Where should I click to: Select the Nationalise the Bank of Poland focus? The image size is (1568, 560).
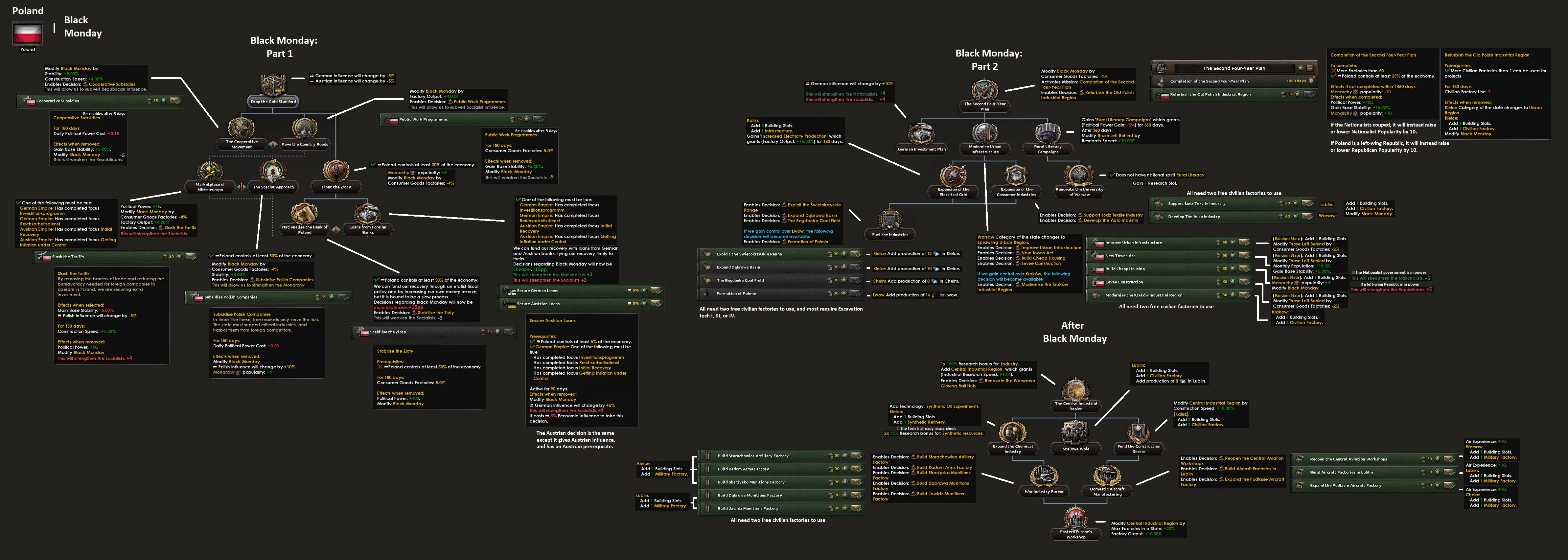point(304,214)
